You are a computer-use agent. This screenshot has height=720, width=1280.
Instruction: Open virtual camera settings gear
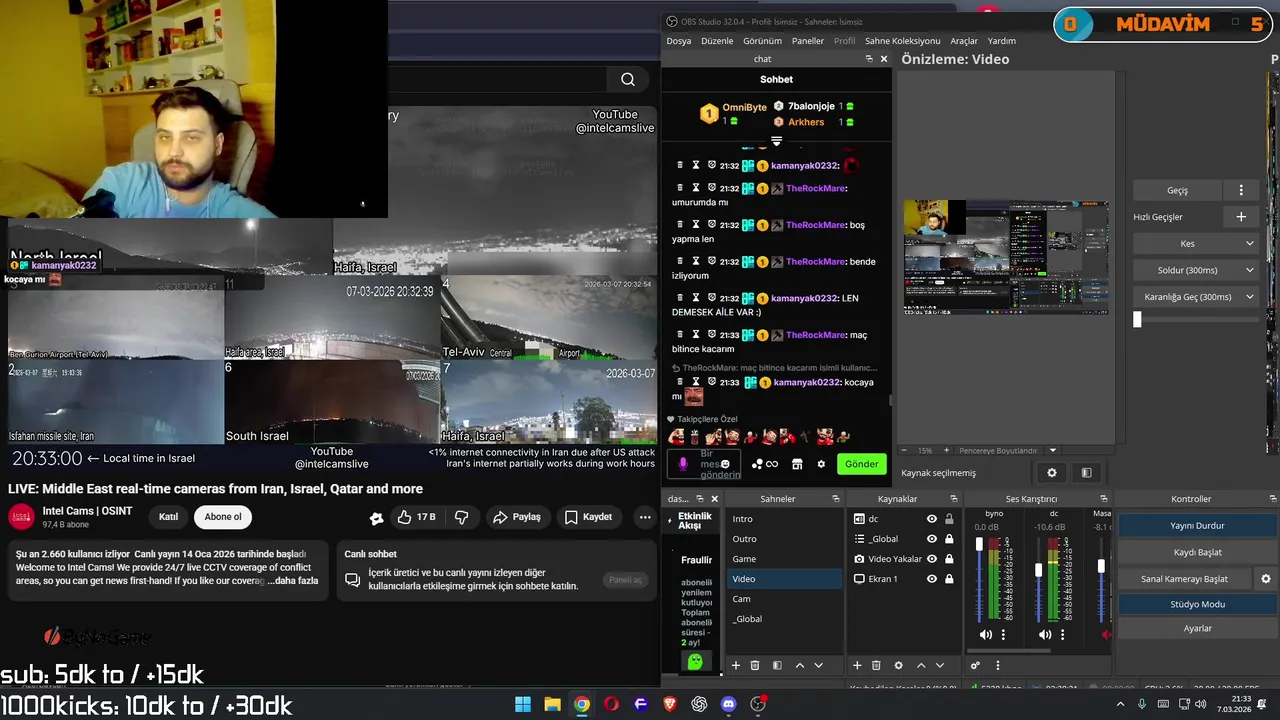tap(1266, 579)
